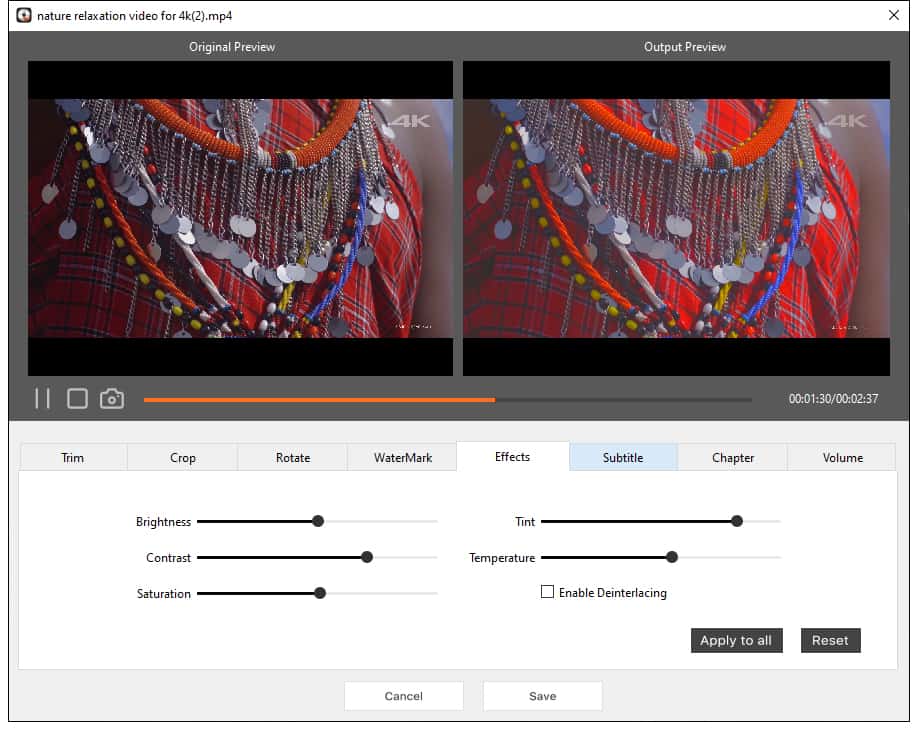Viewport: 917px width, 729px height.
Task: Pause the video playback
Action: [42, 399]
